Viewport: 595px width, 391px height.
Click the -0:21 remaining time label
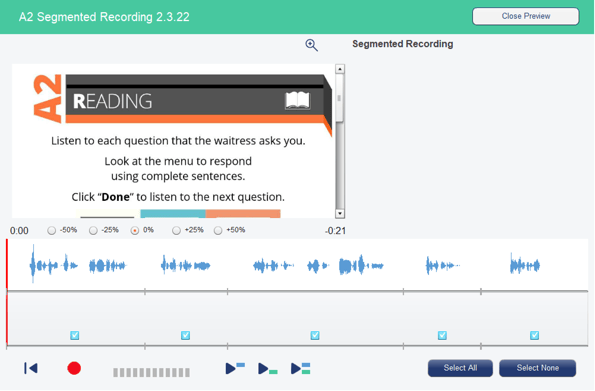[x=335, y=231]
